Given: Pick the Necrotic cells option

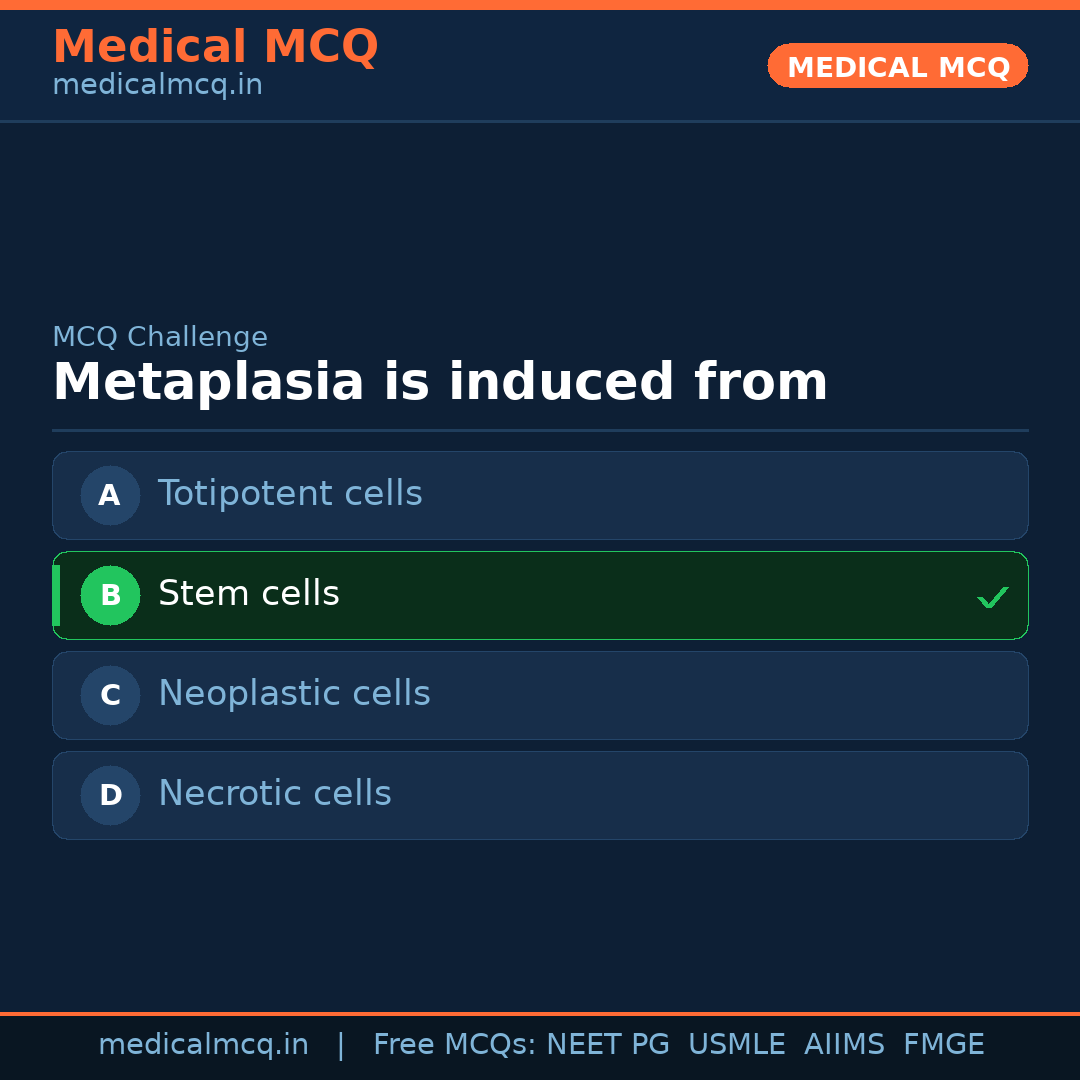Looking at the screenshot, I should click(x=275, y=794).
